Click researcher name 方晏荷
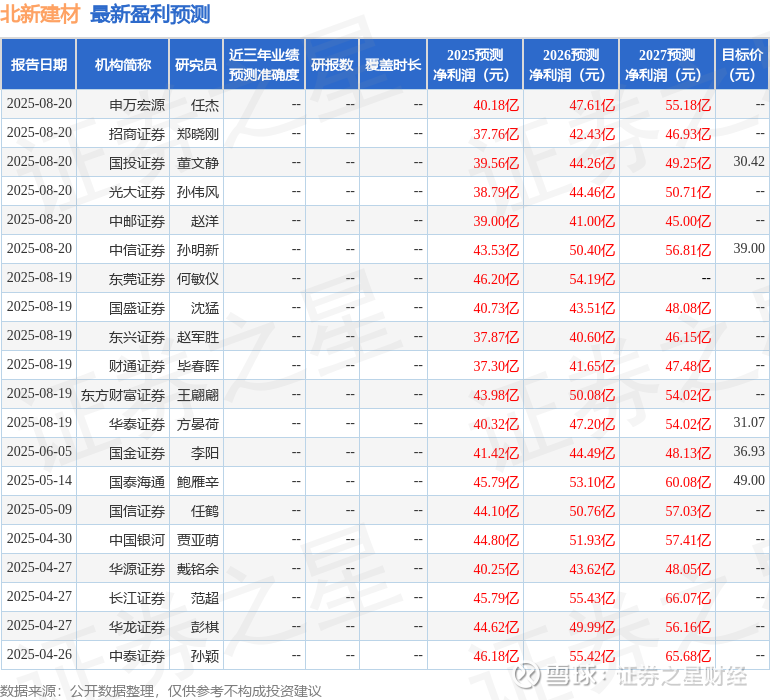The width and height of the screenshot is (770, 700). 198,424
